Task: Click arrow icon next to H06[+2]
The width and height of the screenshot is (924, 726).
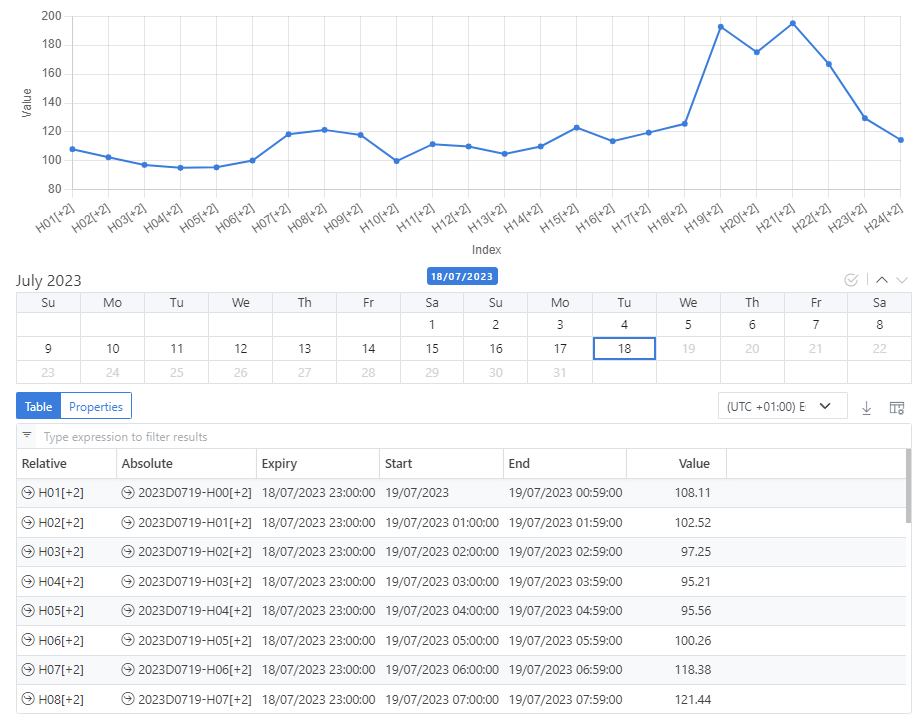Action: (28, 641)
